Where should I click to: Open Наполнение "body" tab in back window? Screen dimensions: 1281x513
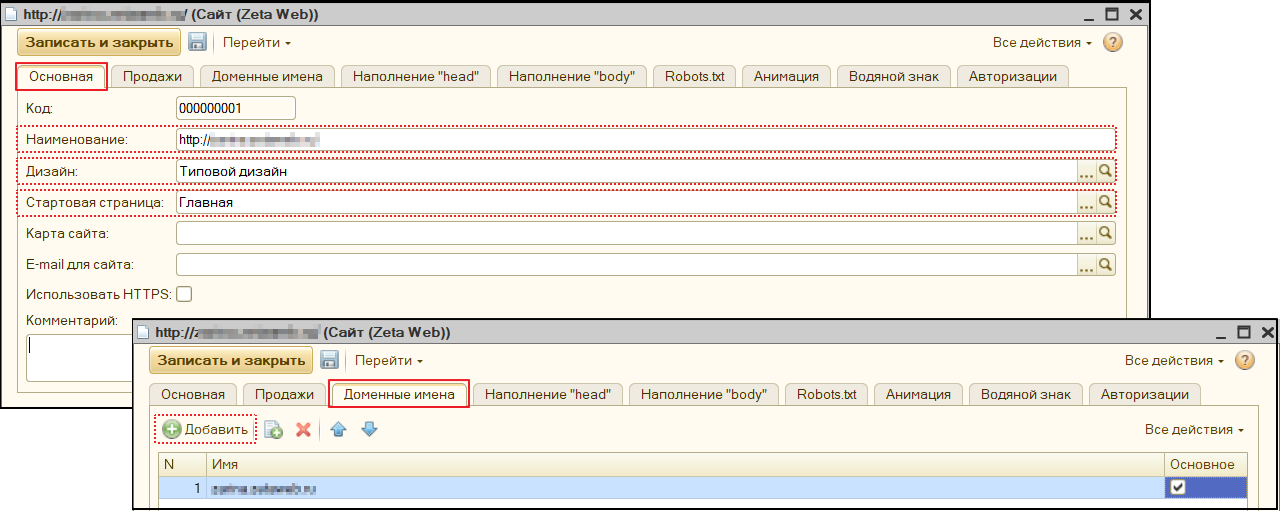[x=572, y=77]
